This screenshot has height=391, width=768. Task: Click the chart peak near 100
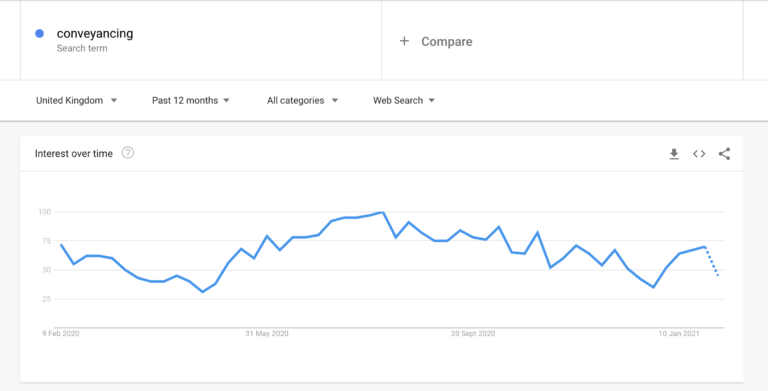coord(382,213)
